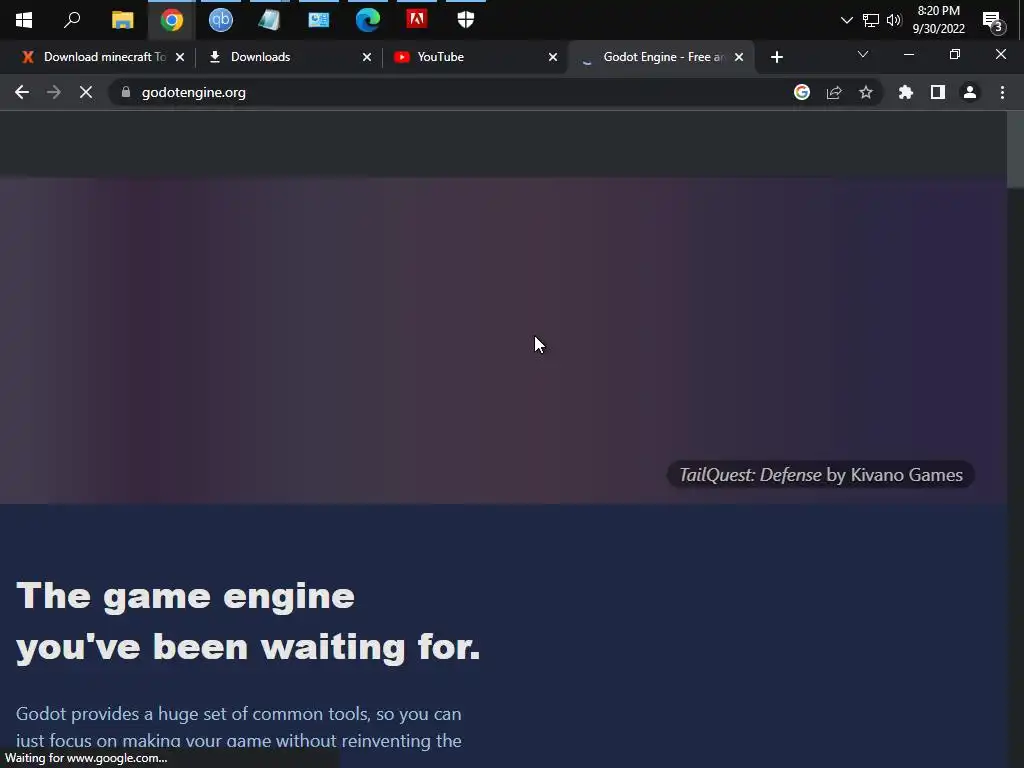The image size is (1024, 768).
Task: Open the volume control tray icon
Action: coord(894,20)
